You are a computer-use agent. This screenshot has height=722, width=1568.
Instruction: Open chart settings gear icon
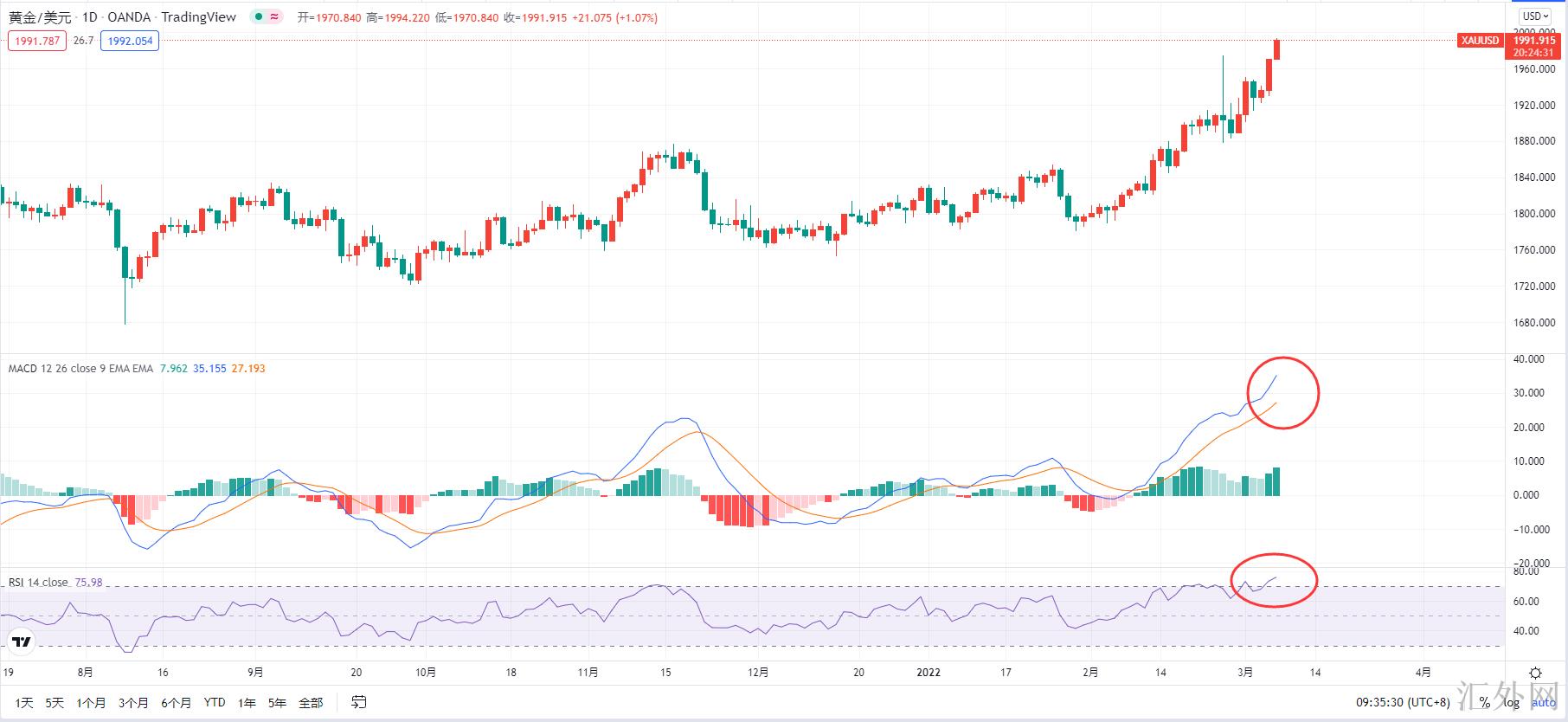point(1536,673)
